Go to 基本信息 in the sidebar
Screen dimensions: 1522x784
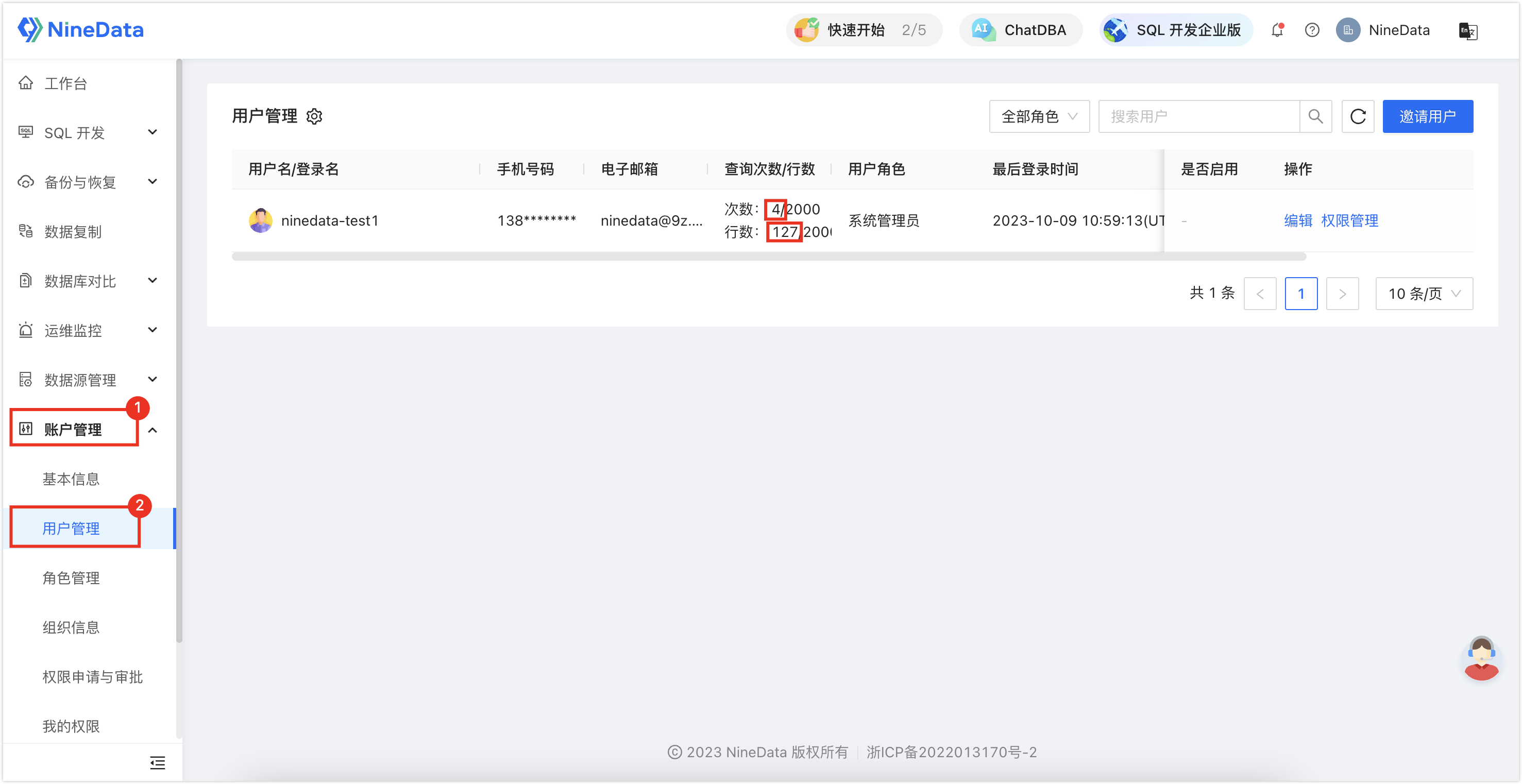point(71,479)
